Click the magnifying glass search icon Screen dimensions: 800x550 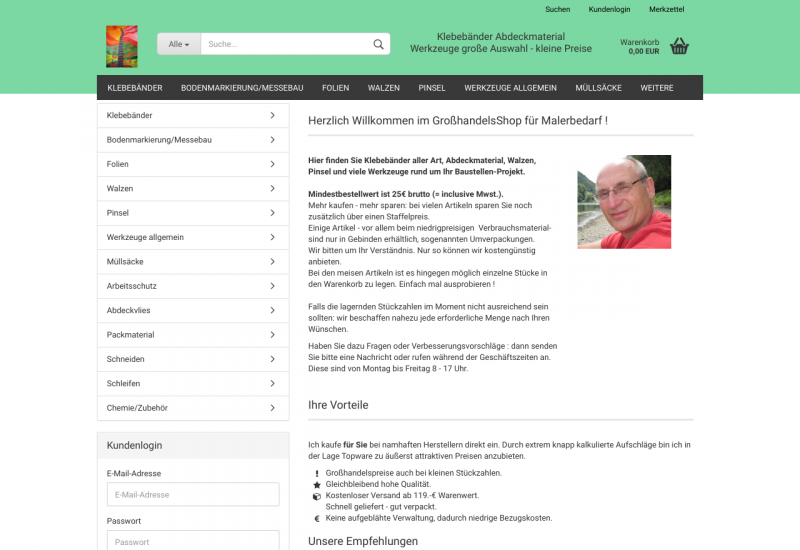378,44
